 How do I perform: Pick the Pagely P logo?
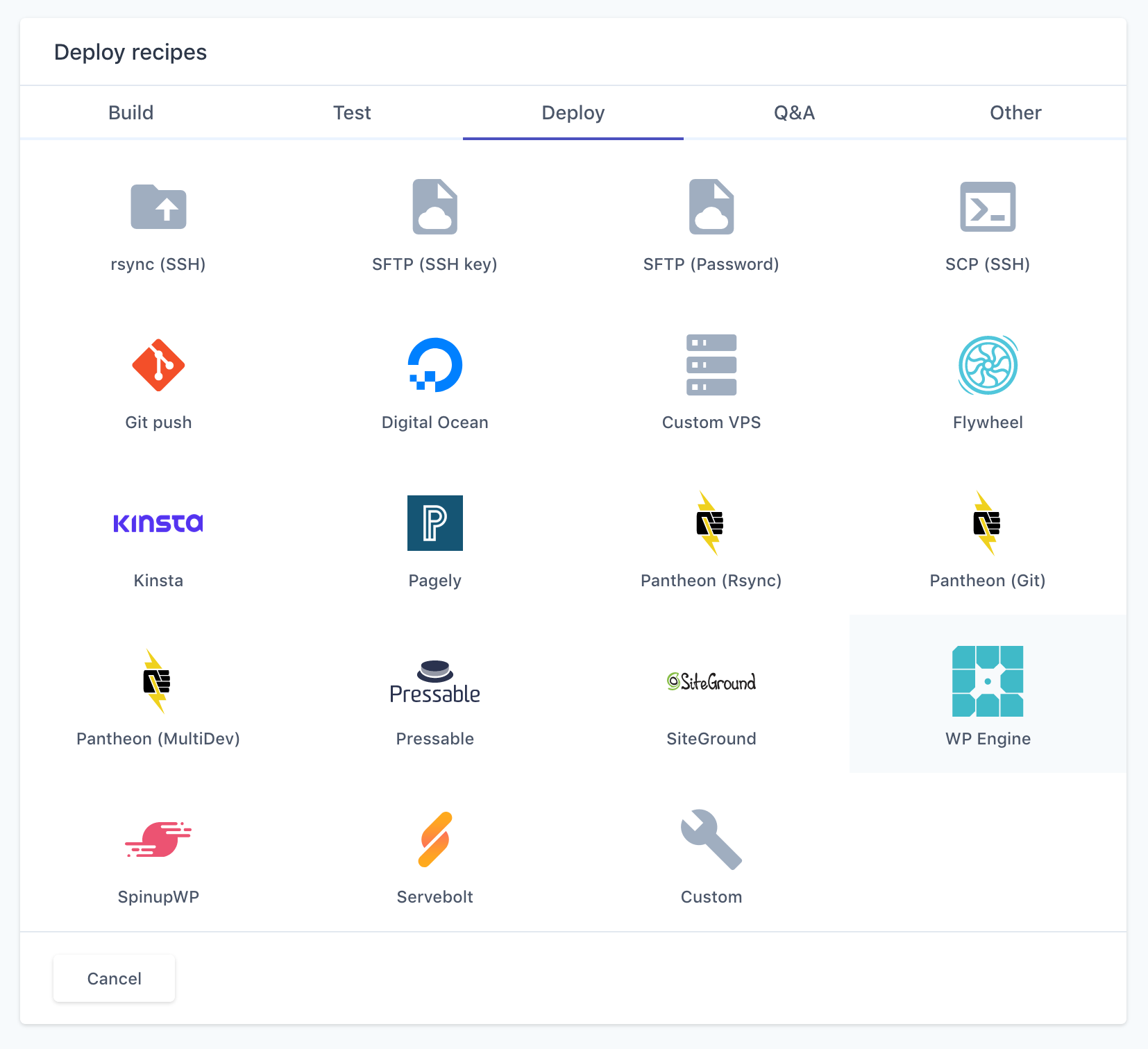click(x=435, y=523)
